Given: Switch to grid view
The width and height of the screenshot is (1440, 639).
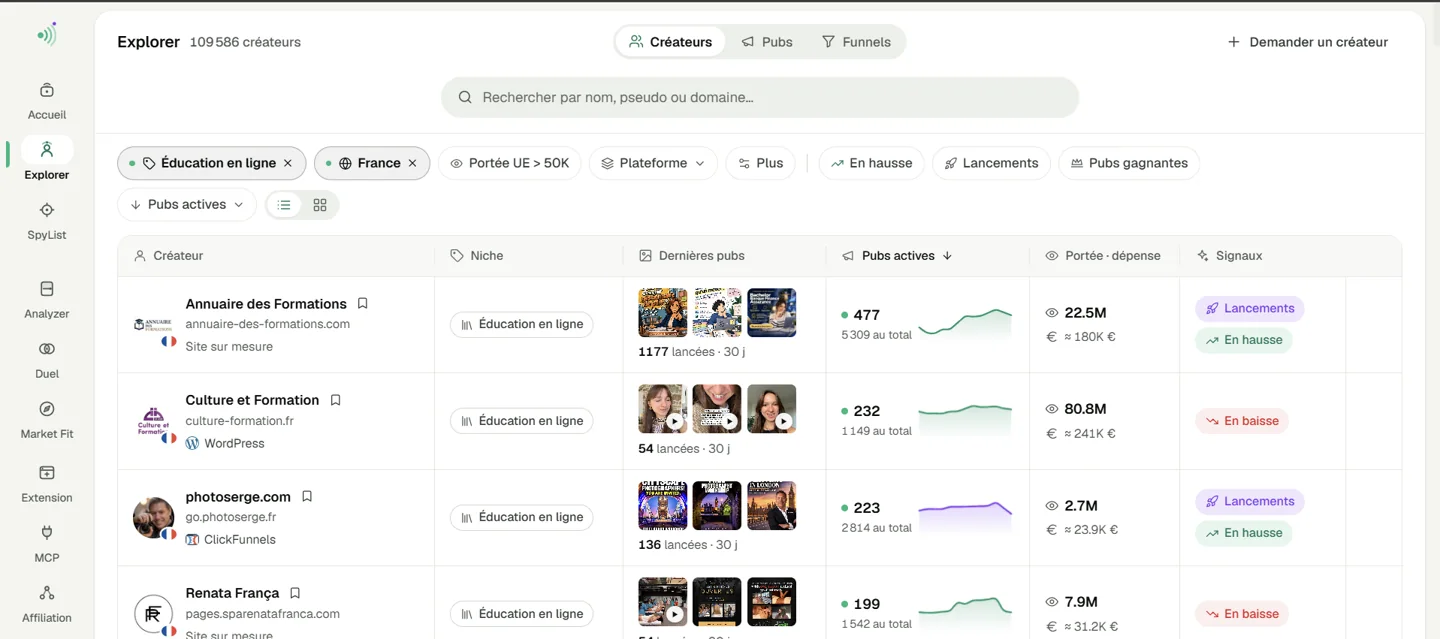Looking at the screenshot, I should pyautogui.click(x=320, y=205).
